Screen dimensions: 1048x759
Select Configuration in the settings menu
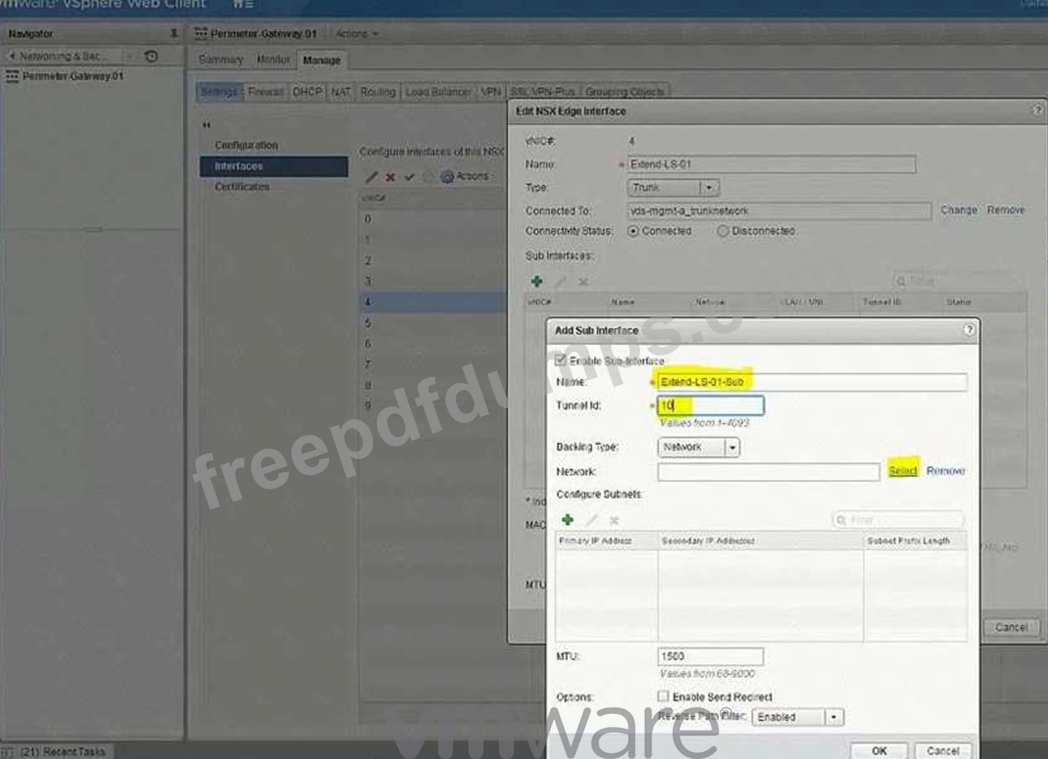(246, 145)
